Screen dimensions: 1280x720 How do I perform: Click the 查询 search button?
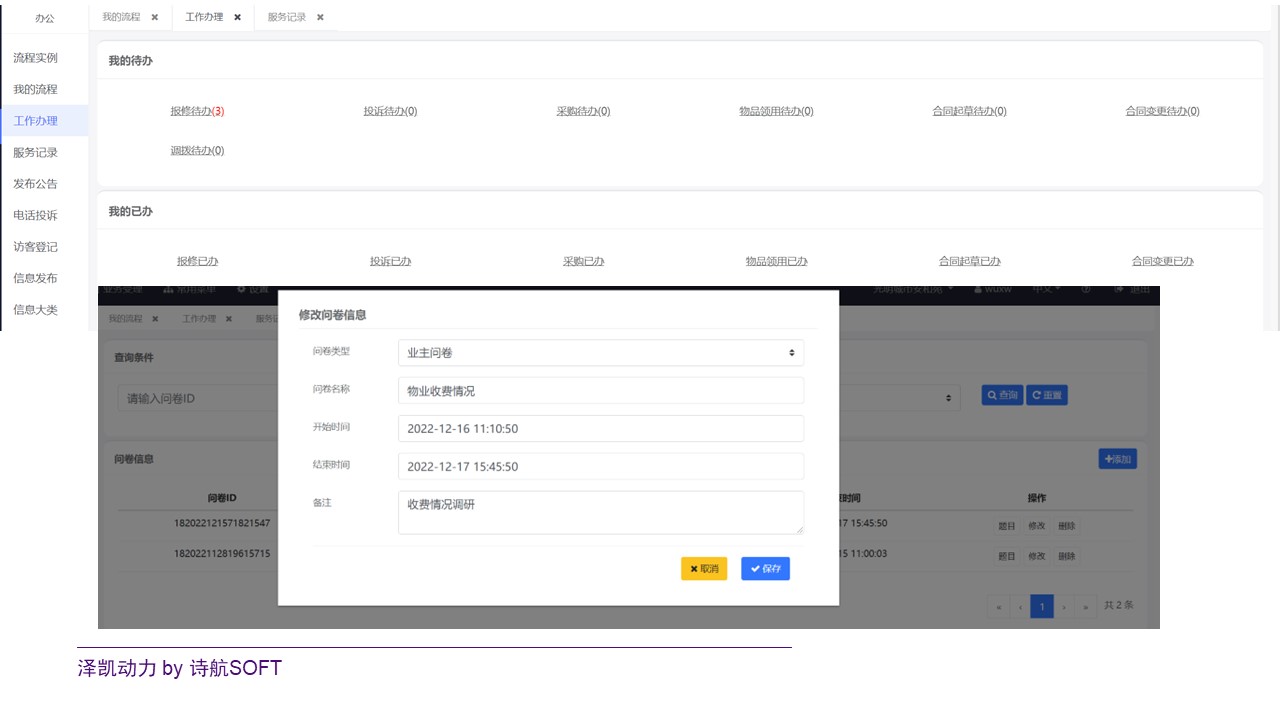tap(1001, 395)
